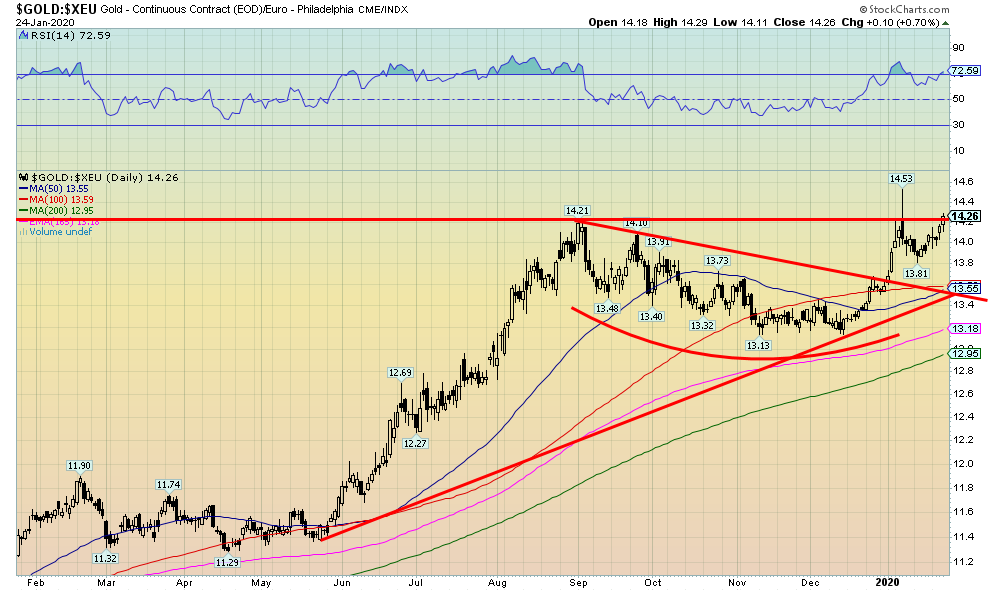Click the RSI 72.59 value tag on right
This screenshot has width=990, height=591.
[963, 71]
